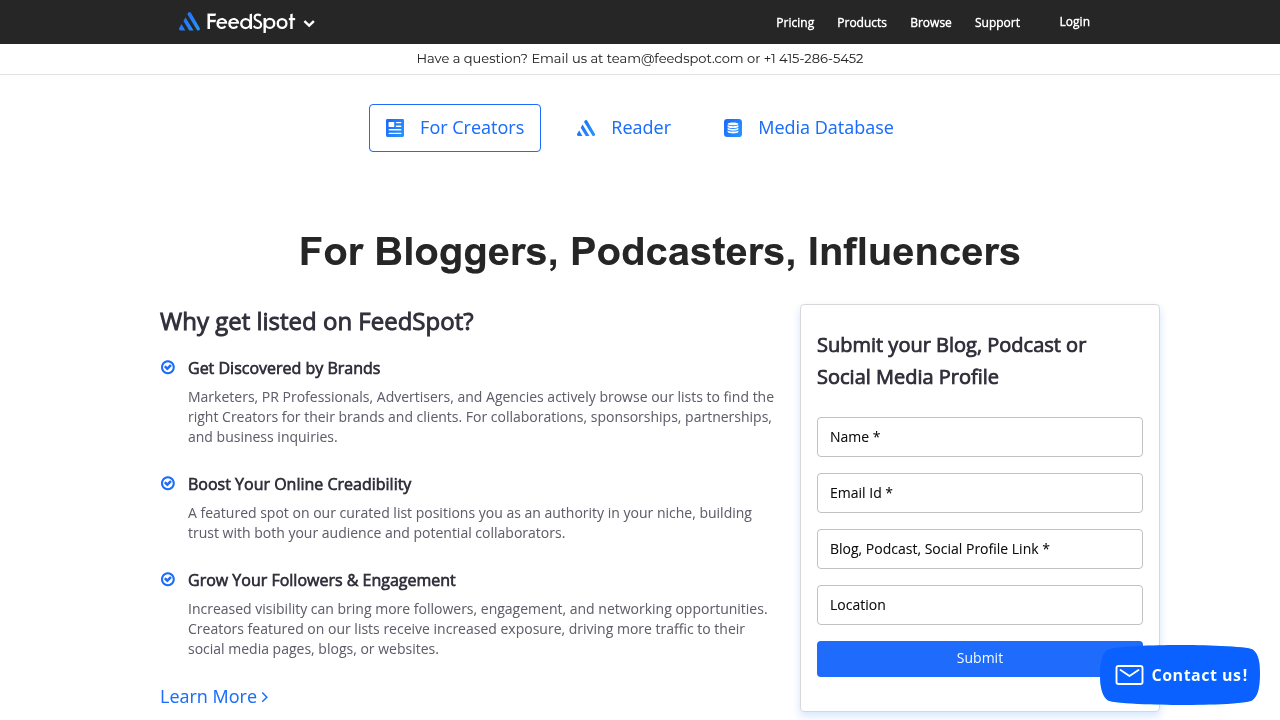This screenshot has width=1280, height=720.
Task: Click the Reader tab logo icon
Action: 586,128
